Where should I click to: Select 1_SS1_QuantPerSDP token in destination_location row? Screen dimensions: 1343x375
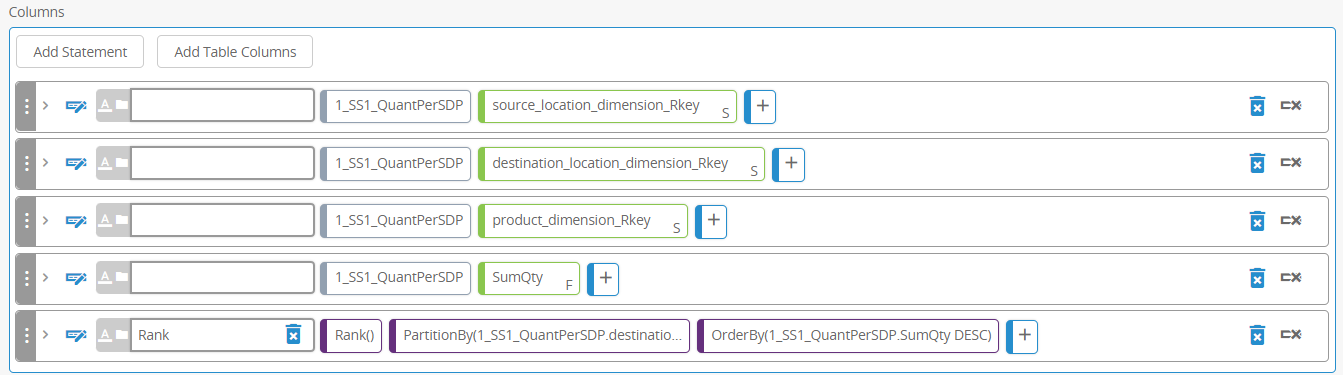(396, 163)
